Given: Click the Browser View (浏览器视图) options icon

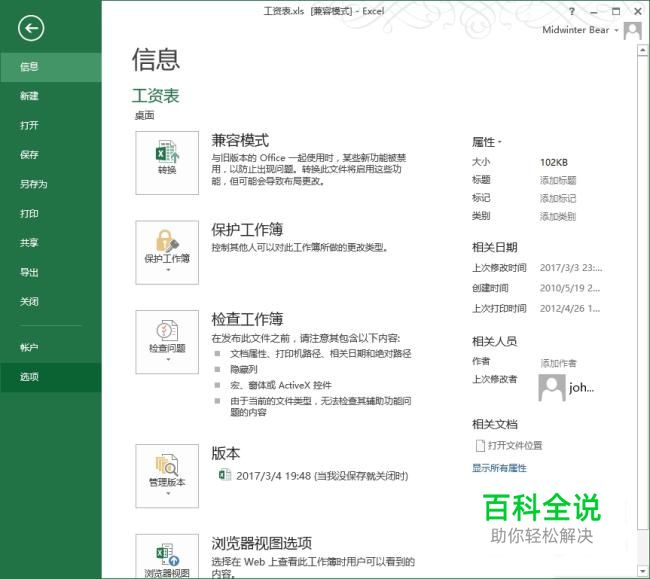Looking at the screenshot, I should point(167,556).
